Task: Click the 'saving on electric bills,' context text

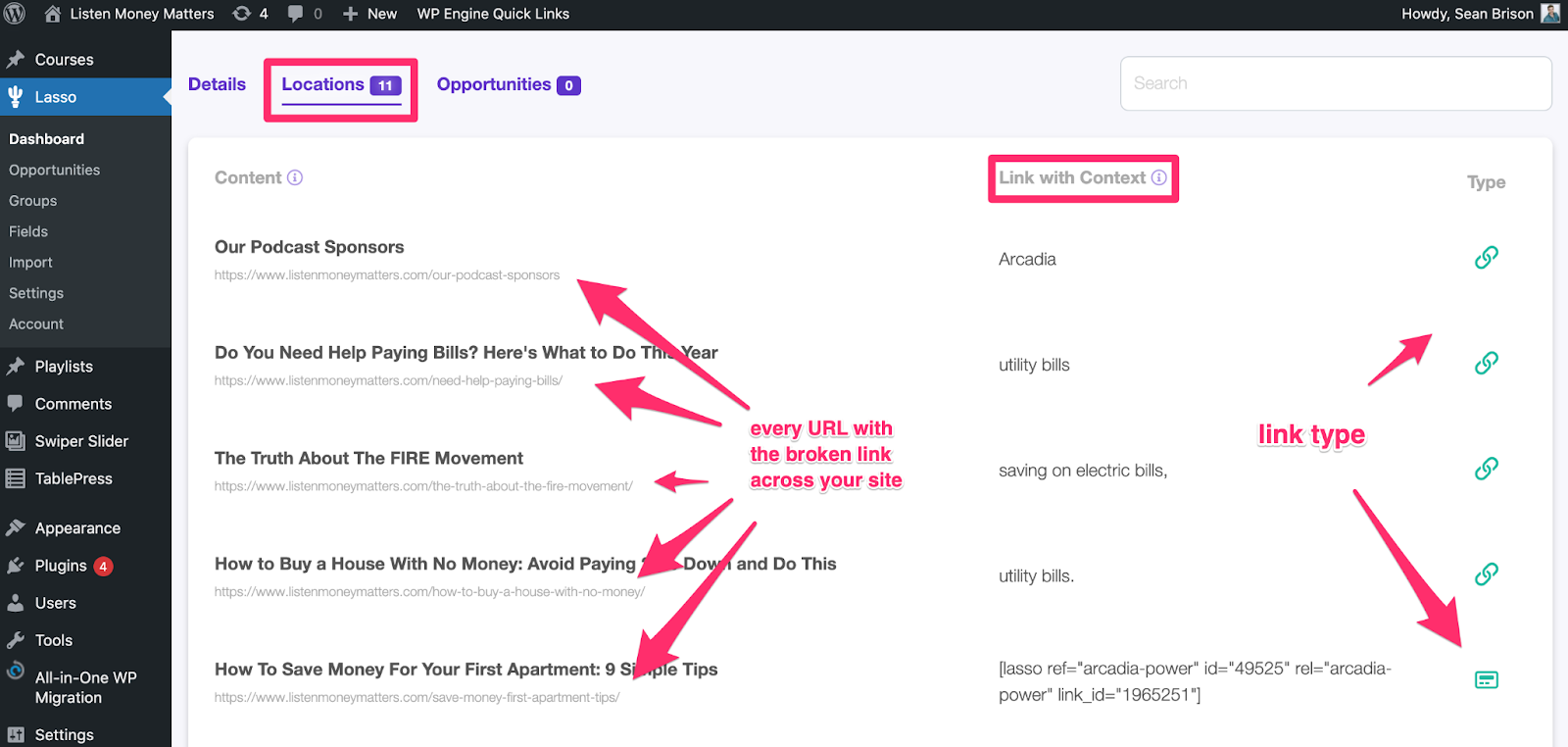Action: click(1083, 471)
